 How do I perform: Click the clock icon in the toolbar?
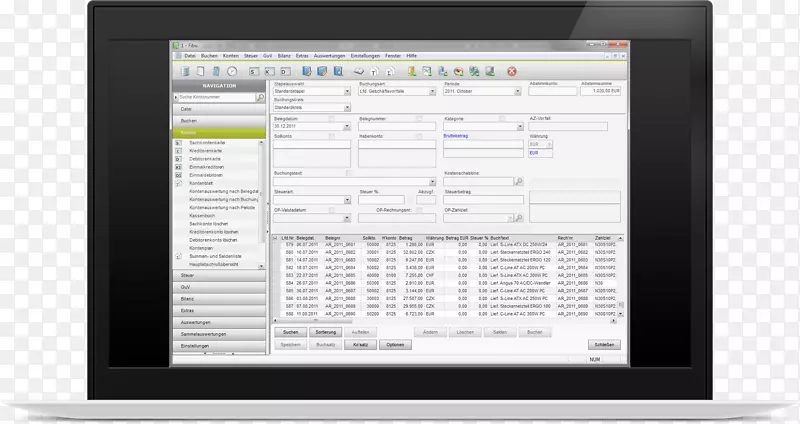click(232, 72)
